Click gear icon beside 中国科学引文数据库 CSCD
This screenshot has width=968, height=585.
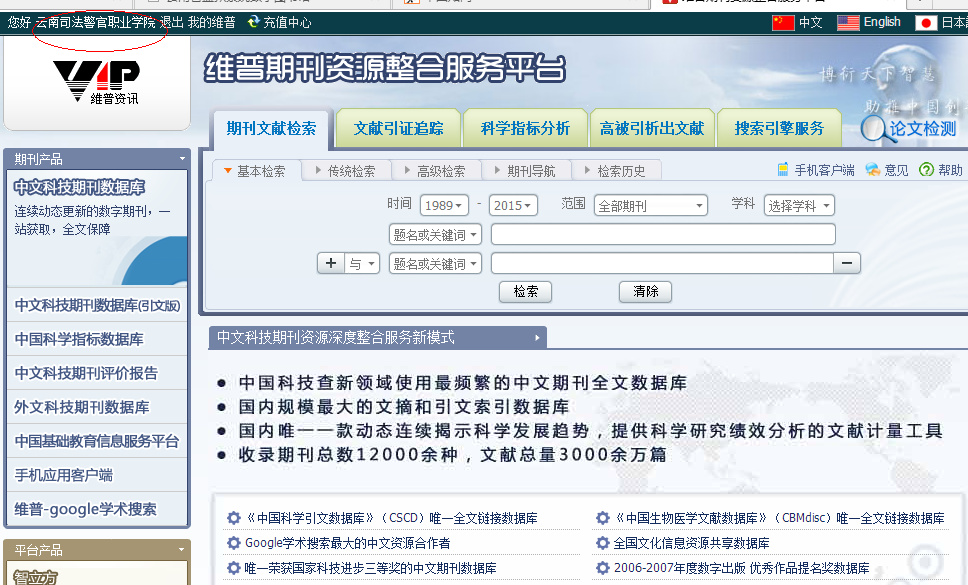point(233,518)
